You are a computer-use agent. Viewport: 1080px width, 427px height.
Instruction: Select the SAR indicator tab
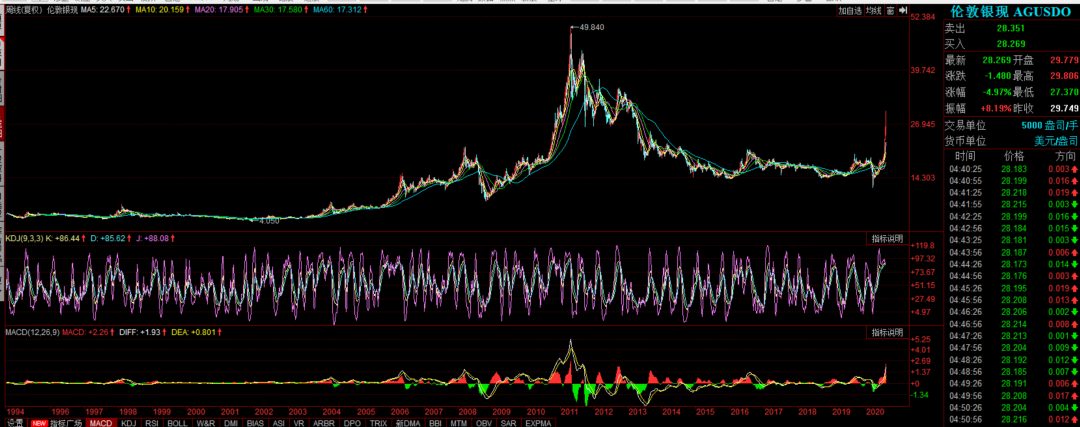click(509, 422)
